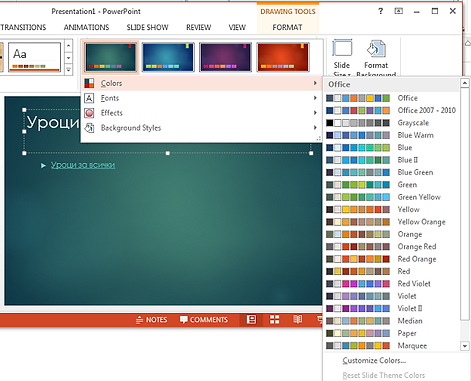Viewport: 471px width, 381px height.
Task: Apply the Yellow Orange color scheme
Action: coord(392,222)
